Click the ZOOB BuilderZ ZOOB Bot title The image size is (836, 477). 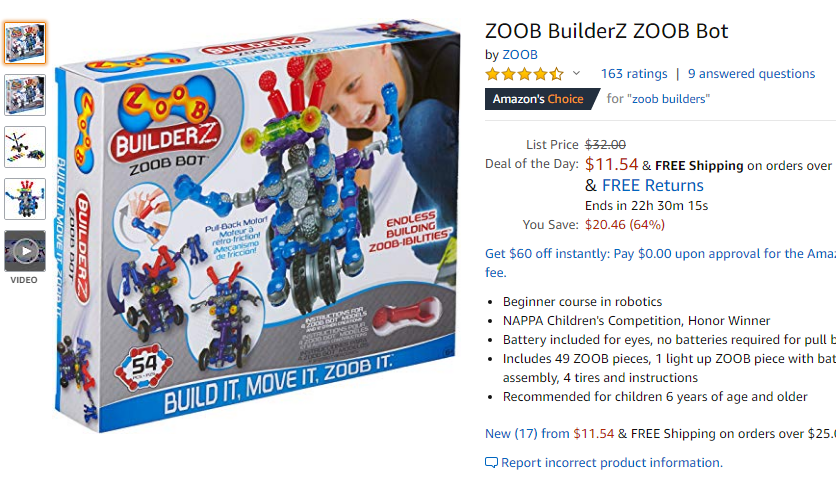tap(606, 31)
